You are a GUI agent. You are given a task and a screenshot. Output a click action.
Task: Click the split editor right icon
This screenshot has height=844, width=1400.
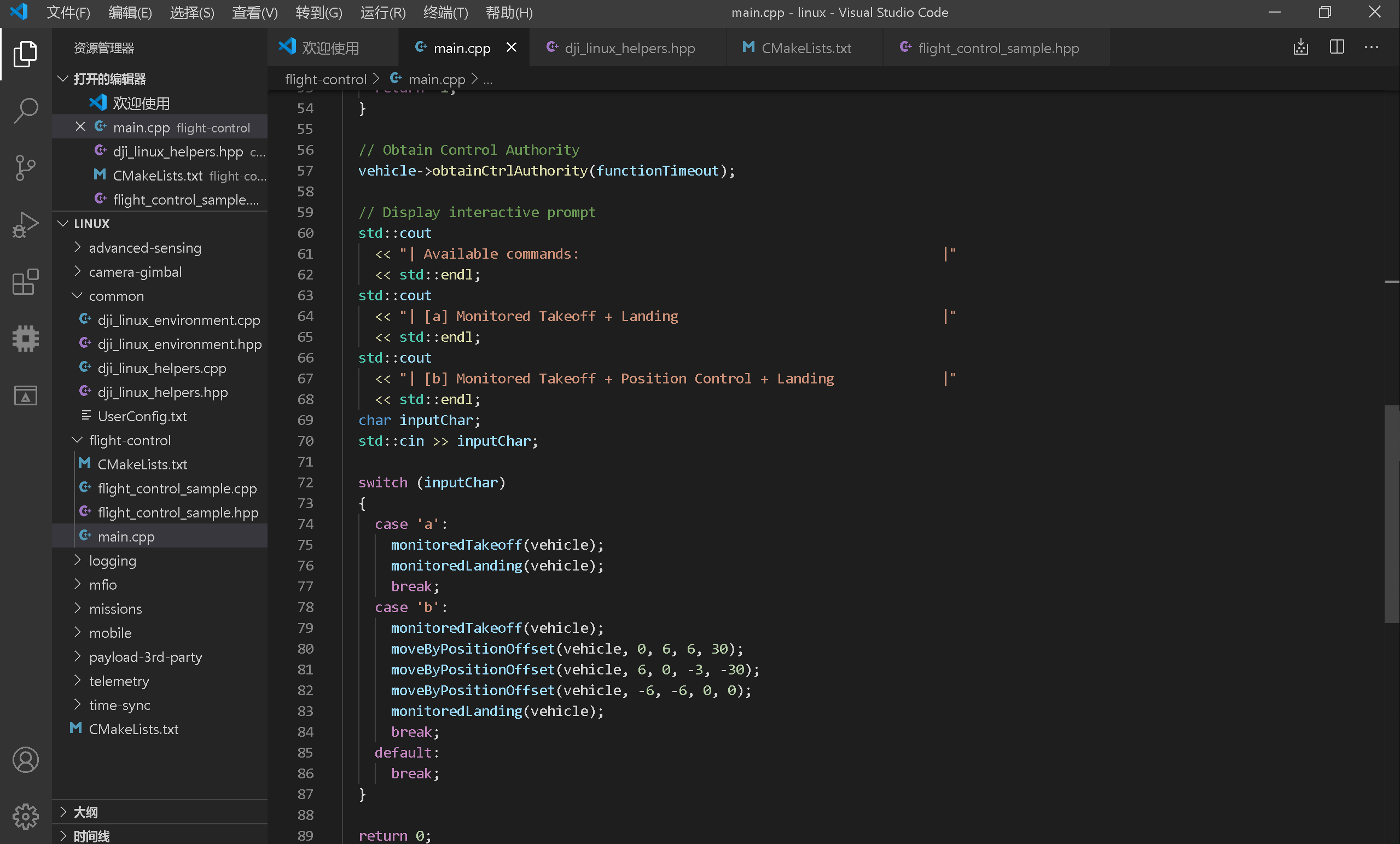[x=1337, y=48]
